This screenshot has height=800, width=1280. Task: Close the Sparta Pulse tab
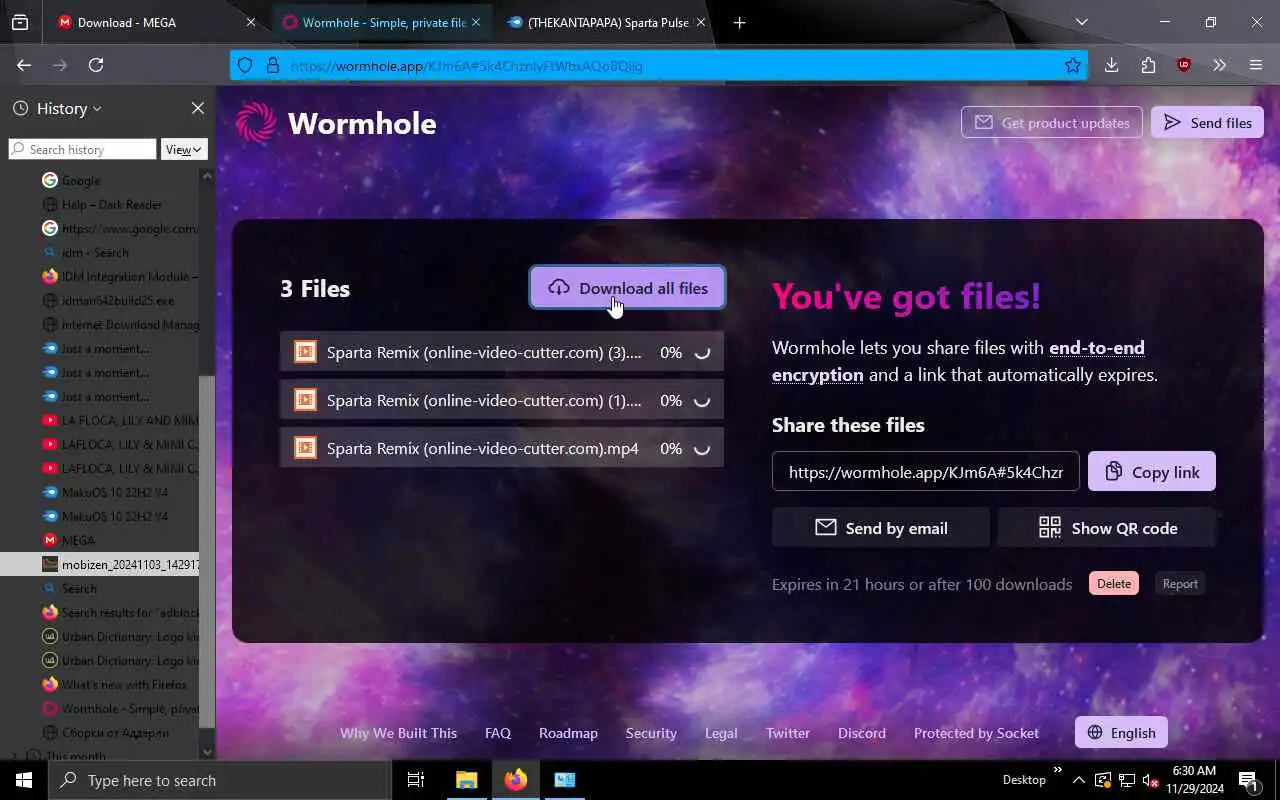point(700,22)
